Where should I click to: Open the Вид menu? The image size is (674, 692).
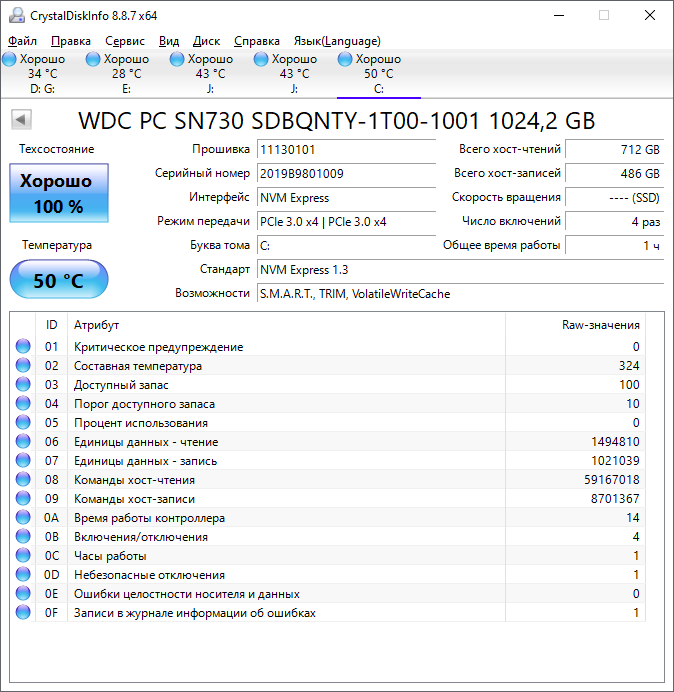tap(169, 41)
